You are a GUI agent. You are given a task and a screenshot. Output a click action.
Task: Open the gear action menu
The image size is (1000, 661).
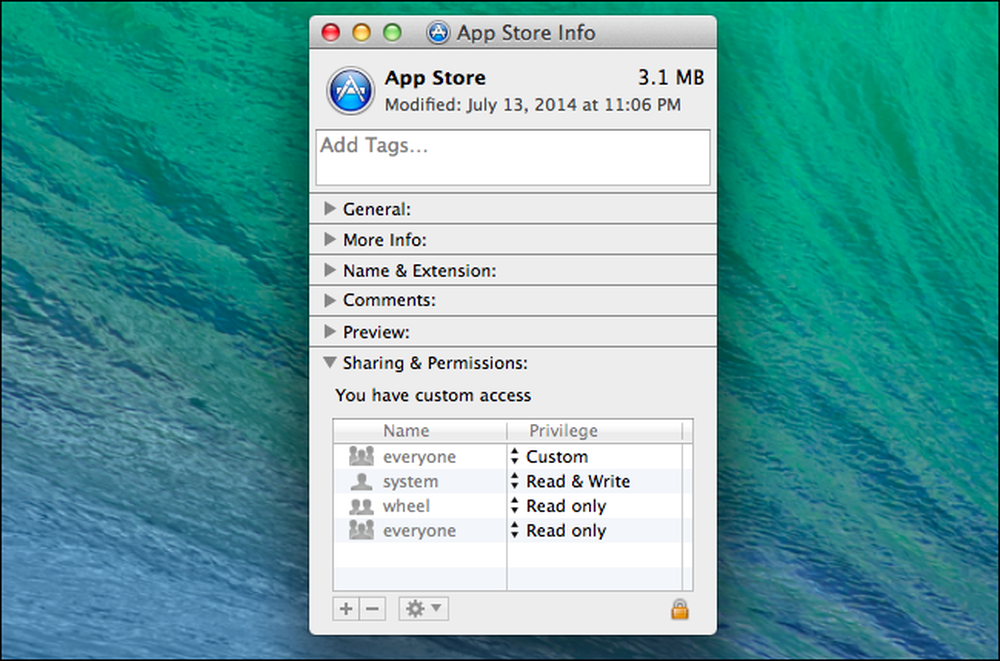coord(423,609)
